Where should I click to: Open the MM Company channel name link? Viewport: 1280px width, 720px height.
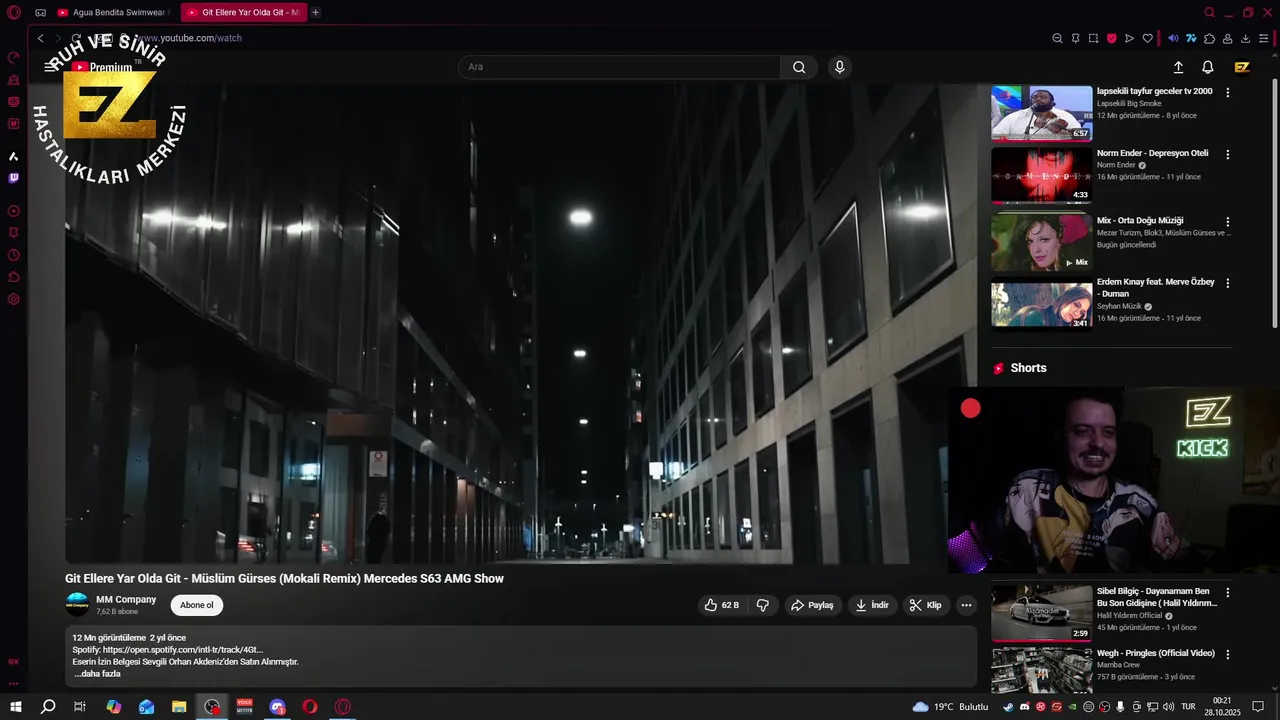[x=126, y=599]
